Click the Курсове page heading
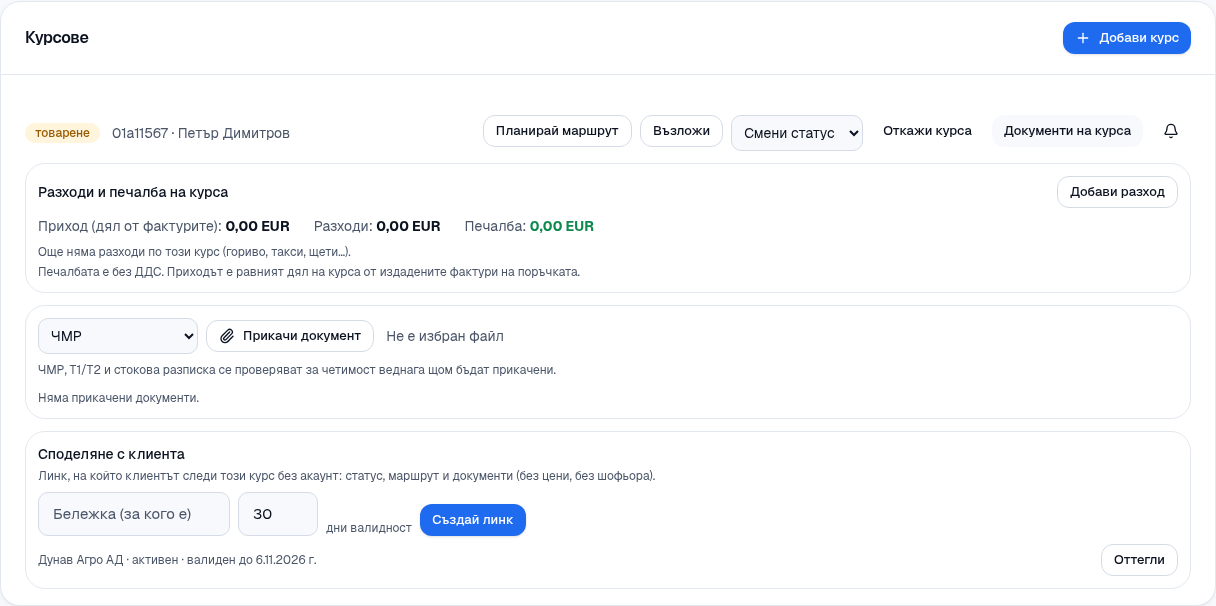The height and width of the screenshot is (606, 1216). click(x=57, y=38)
